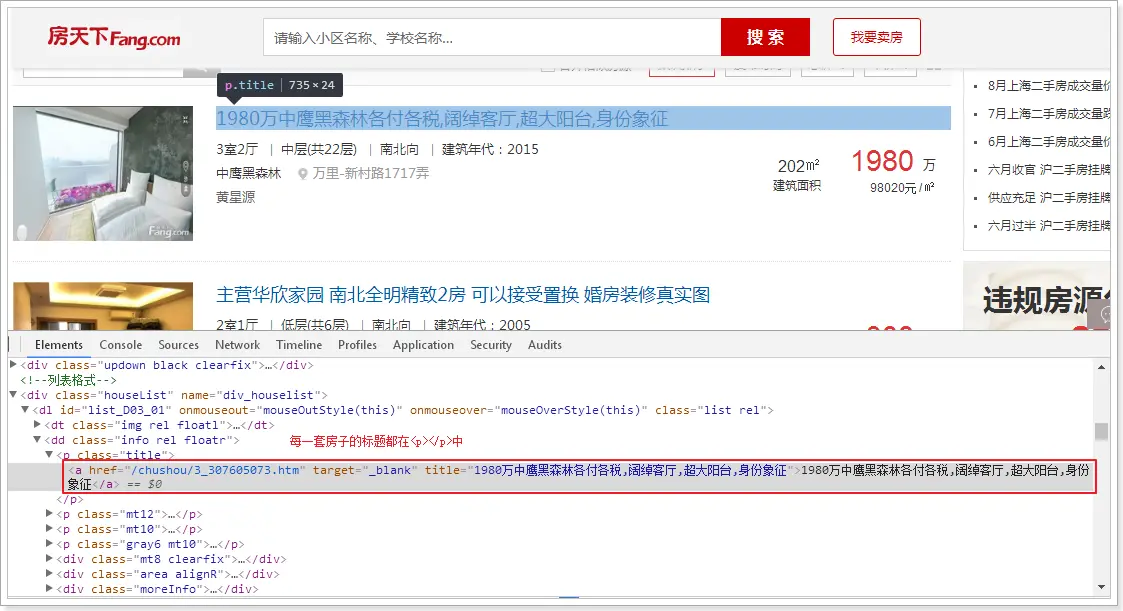1123x611 pixels.
Task: Click the red 搜索 search button
Action: 767,36
